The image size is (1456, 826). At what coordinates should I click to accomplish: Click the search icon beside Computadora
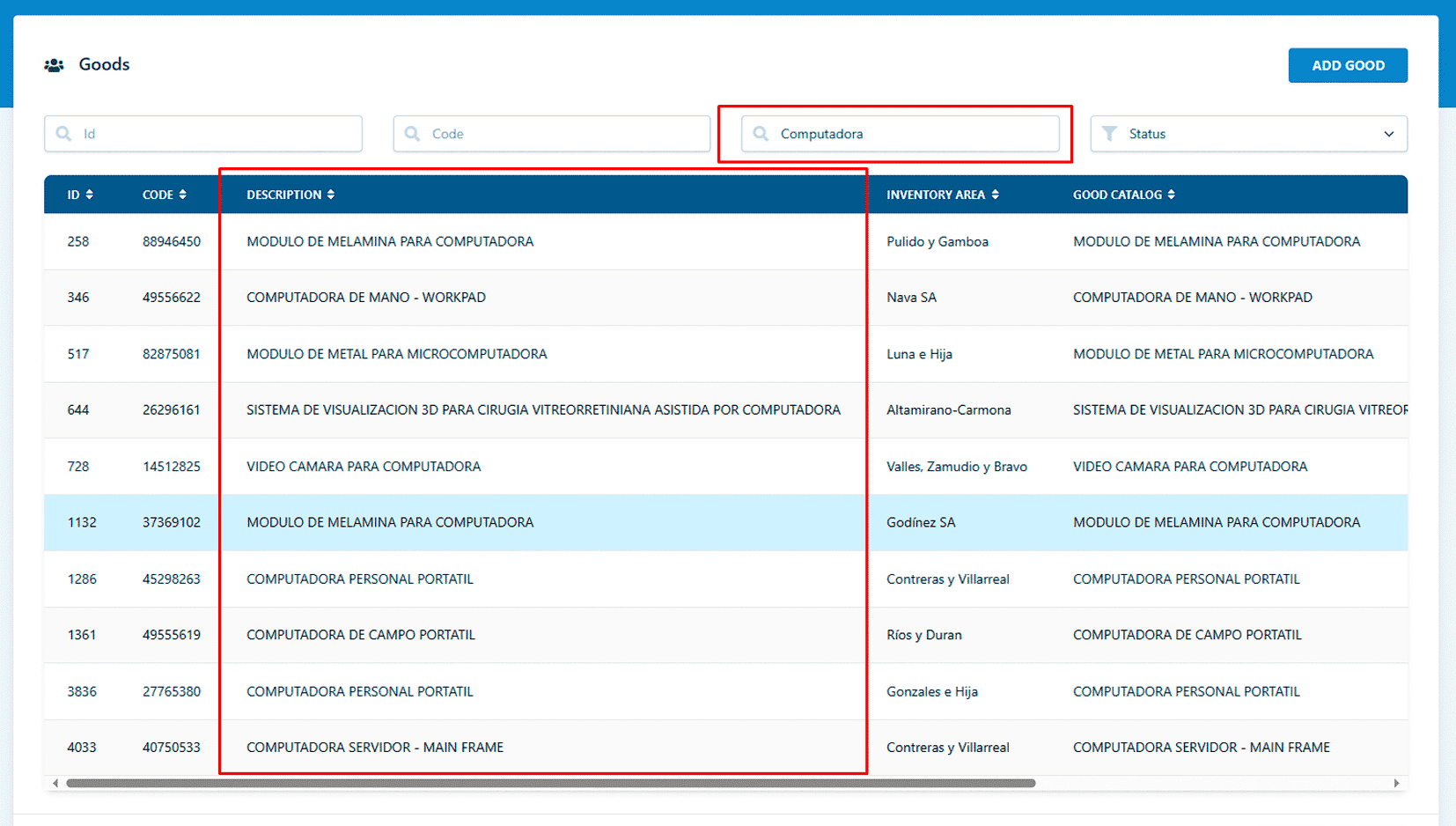pos(761,134)
